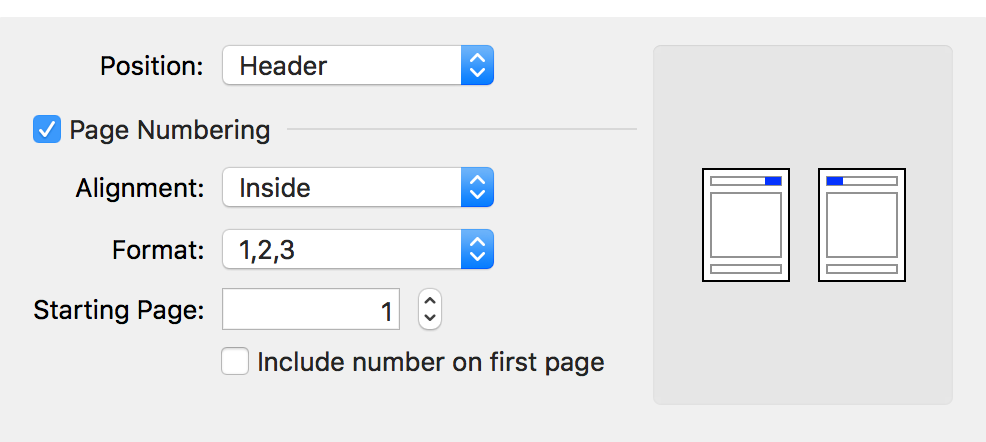Viewport: 986px width, 442px height.
Task: Click the blue arrows of Position popup
Action: tap(478, 67)
